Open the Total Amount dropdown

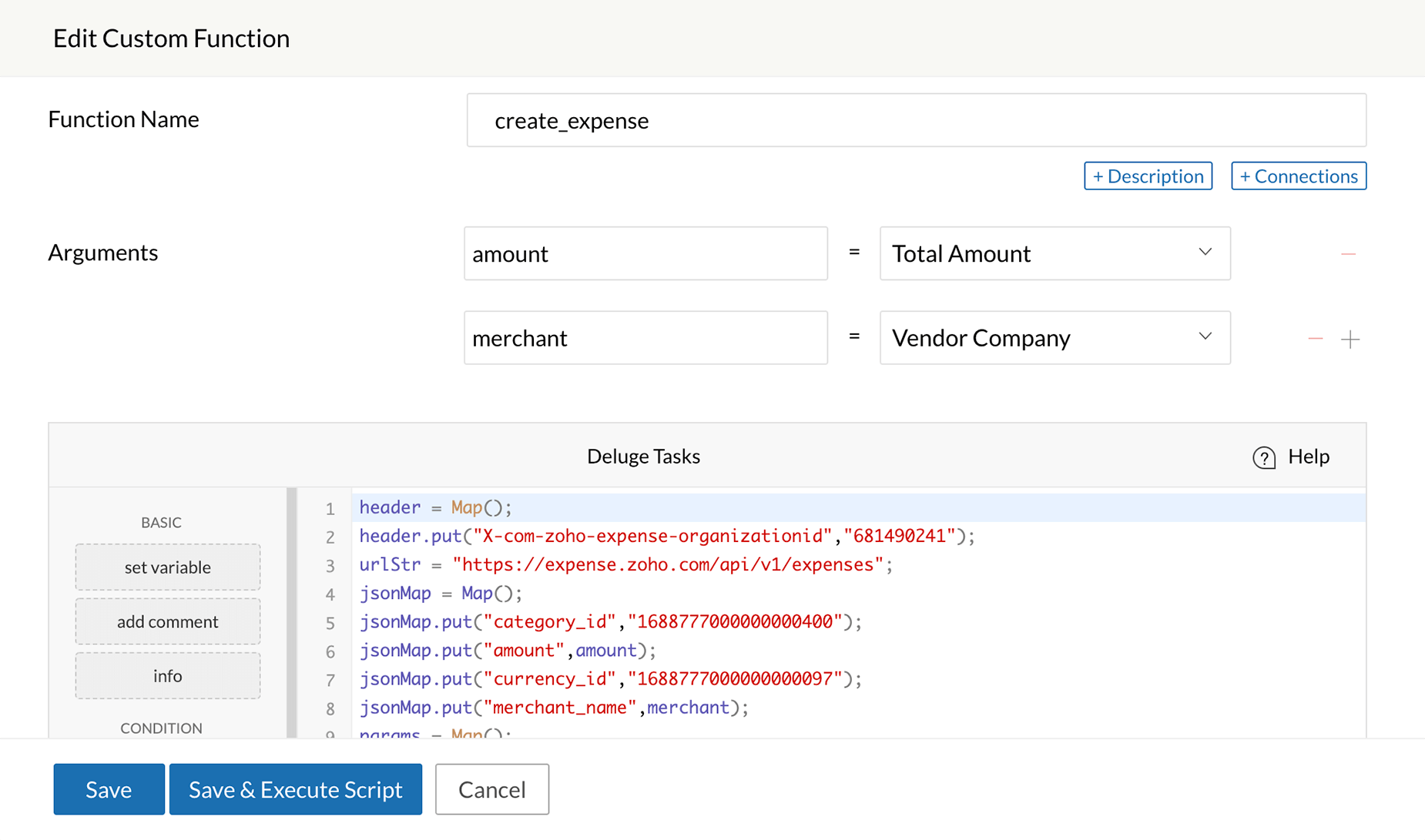[1054, 253]
